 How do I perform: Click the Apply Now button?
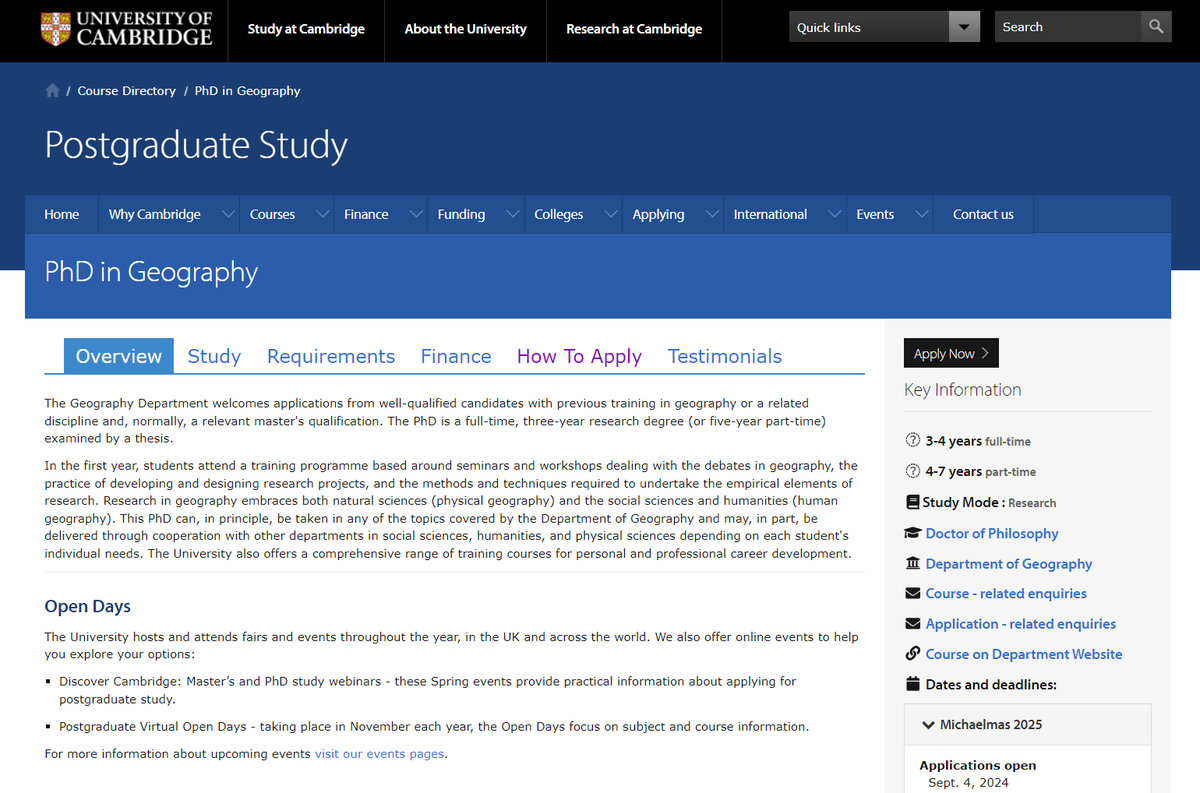951,353
